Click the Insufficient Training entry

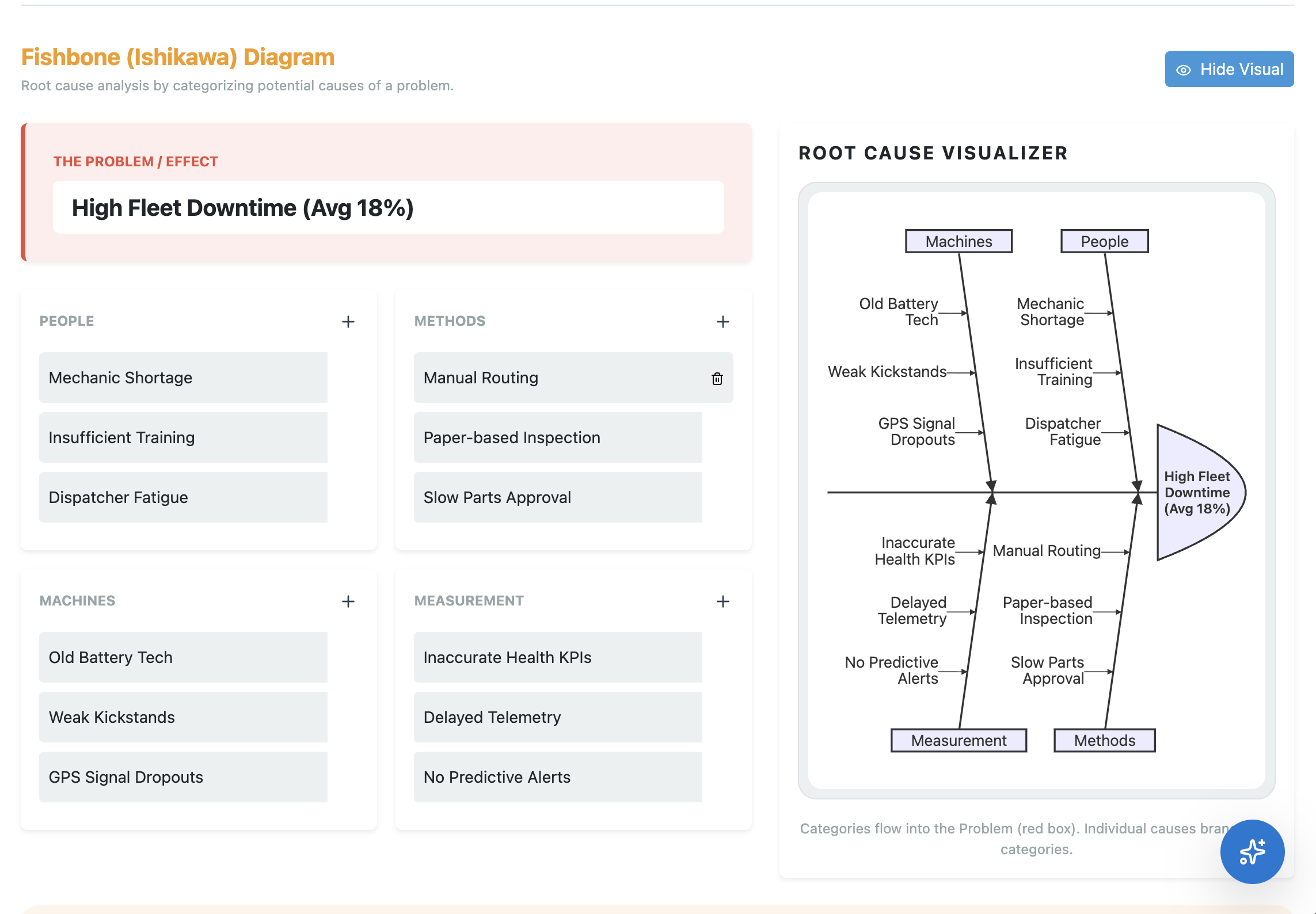[x=183, y=437]
